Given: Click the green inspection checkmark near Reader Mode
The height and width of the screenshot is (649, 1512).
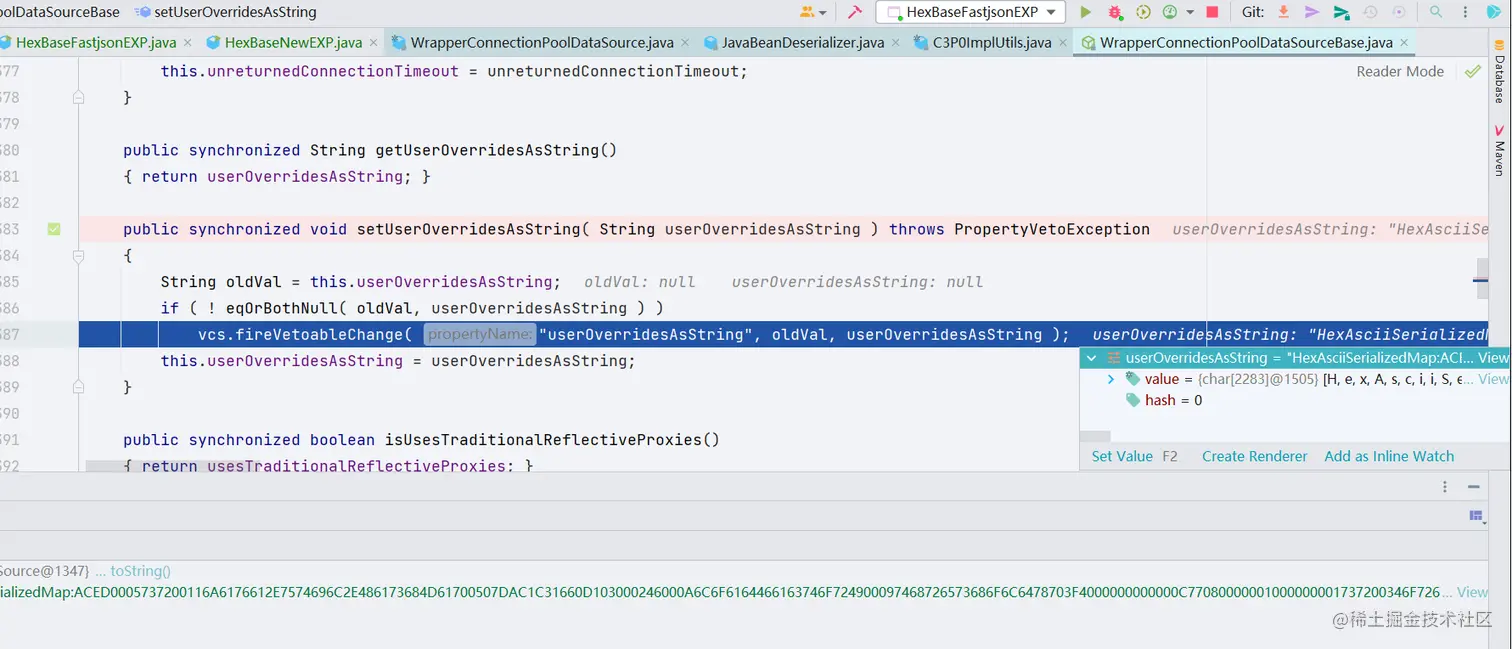Looking at the screenshot, I should [1472, 71].
